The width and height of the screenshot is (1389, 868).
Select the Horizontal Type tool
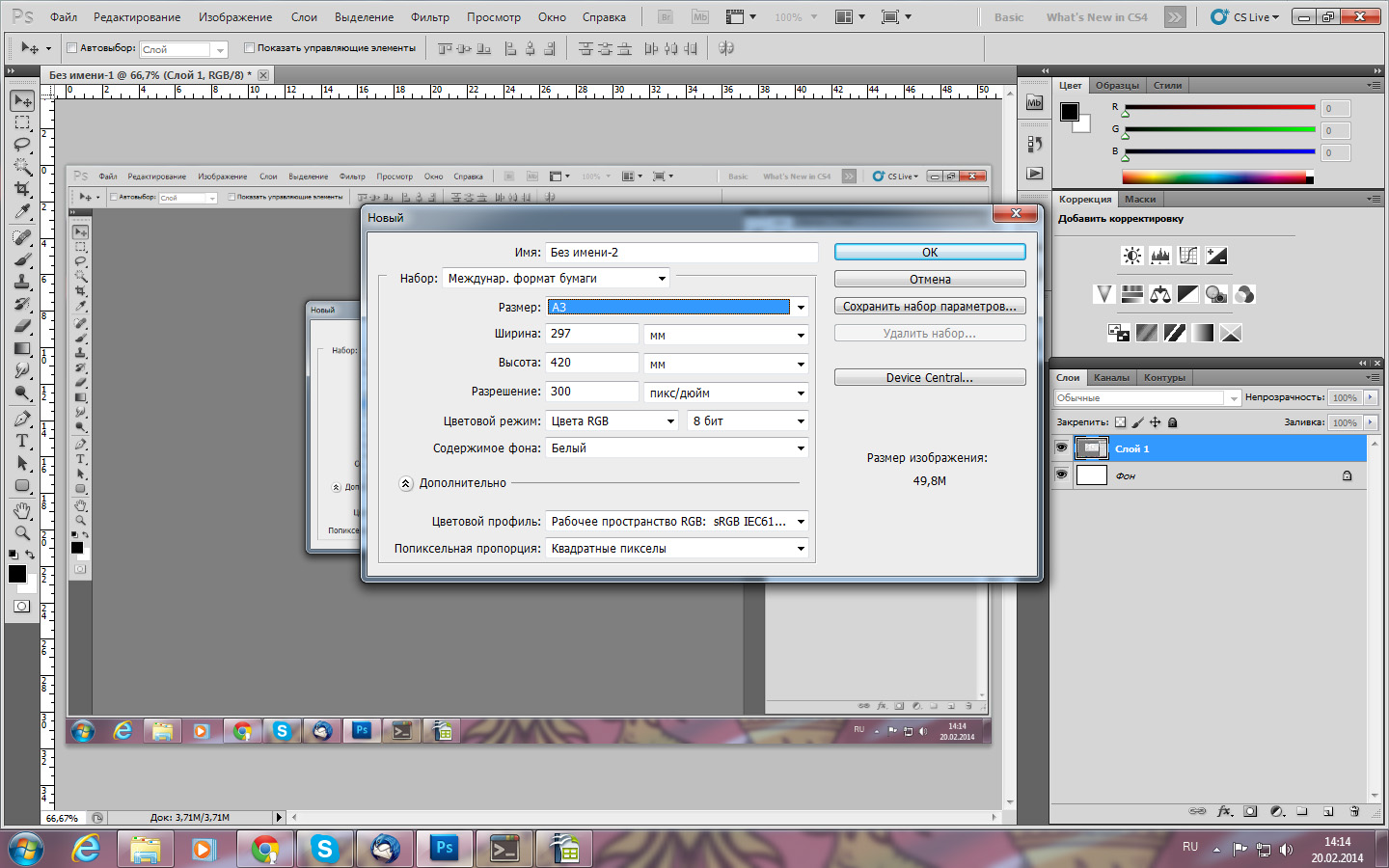pos(22,441)
